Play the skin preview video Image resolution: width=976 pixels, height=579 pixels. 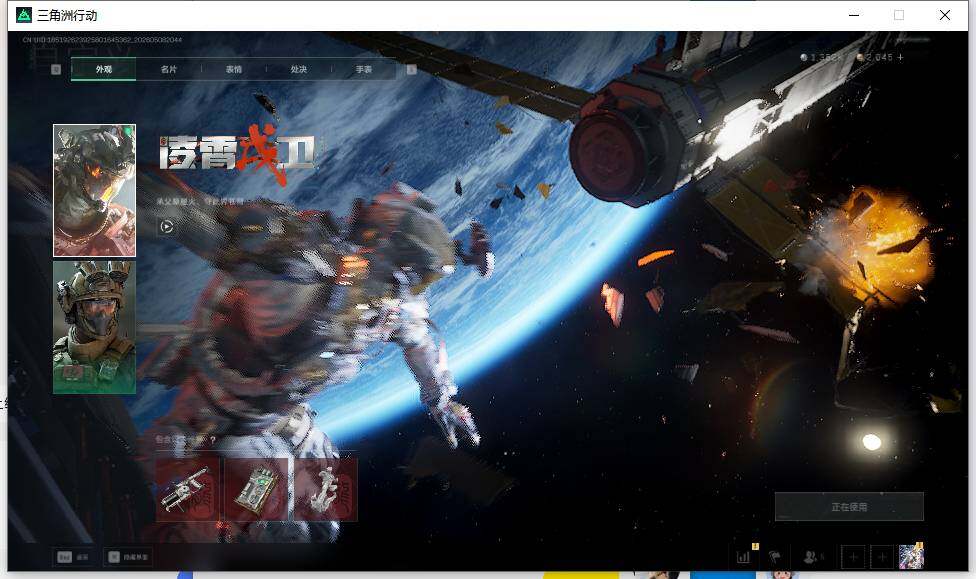click(166, 227)
